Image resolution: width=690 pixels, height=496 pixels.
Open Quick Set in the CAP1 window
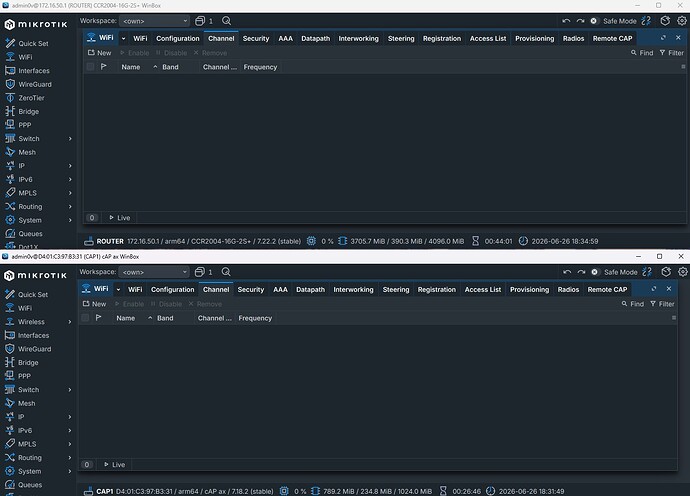[x=26, y=294]
